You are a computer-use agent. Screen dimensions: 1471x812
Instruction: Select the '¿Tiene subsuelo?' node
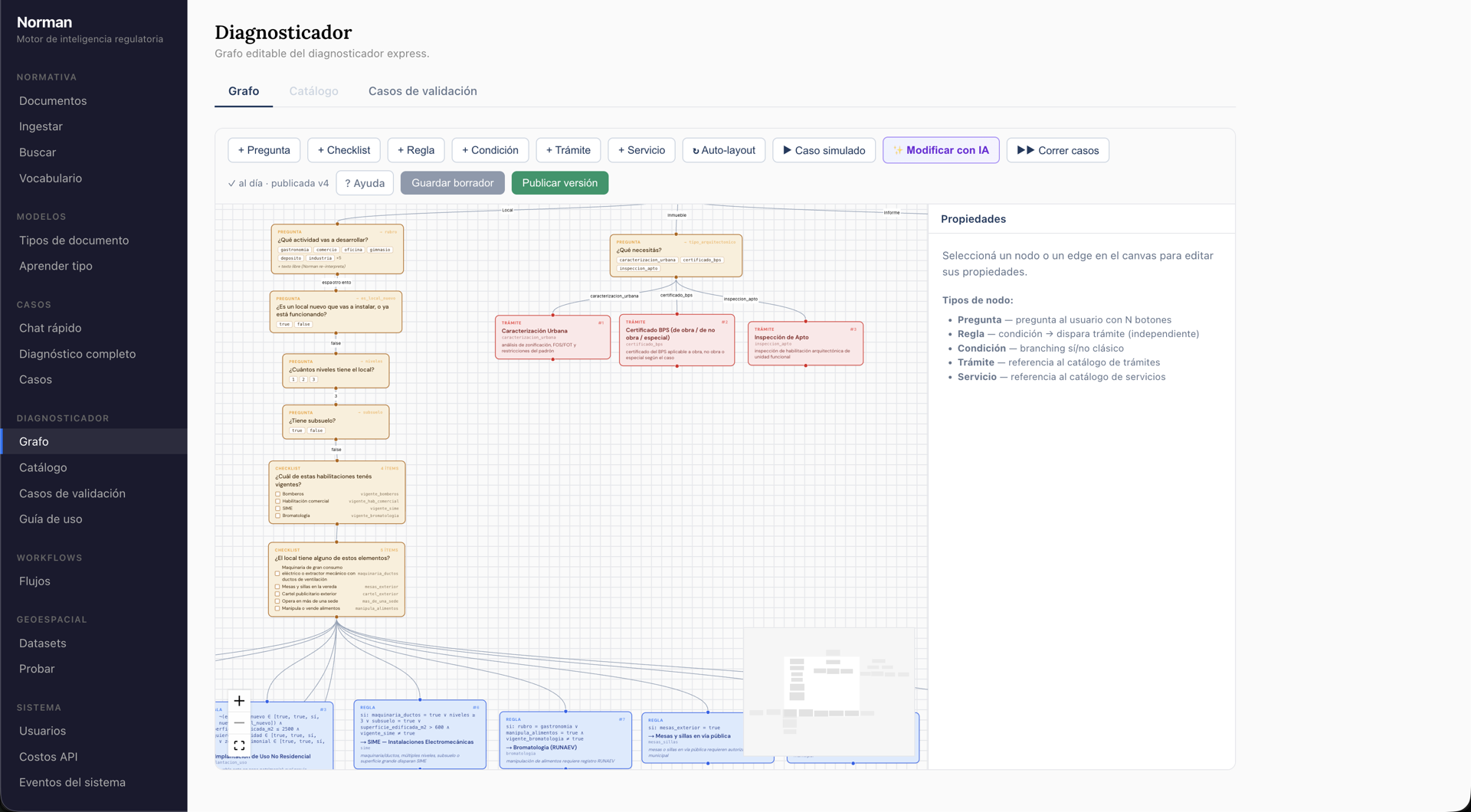point(336,422)
